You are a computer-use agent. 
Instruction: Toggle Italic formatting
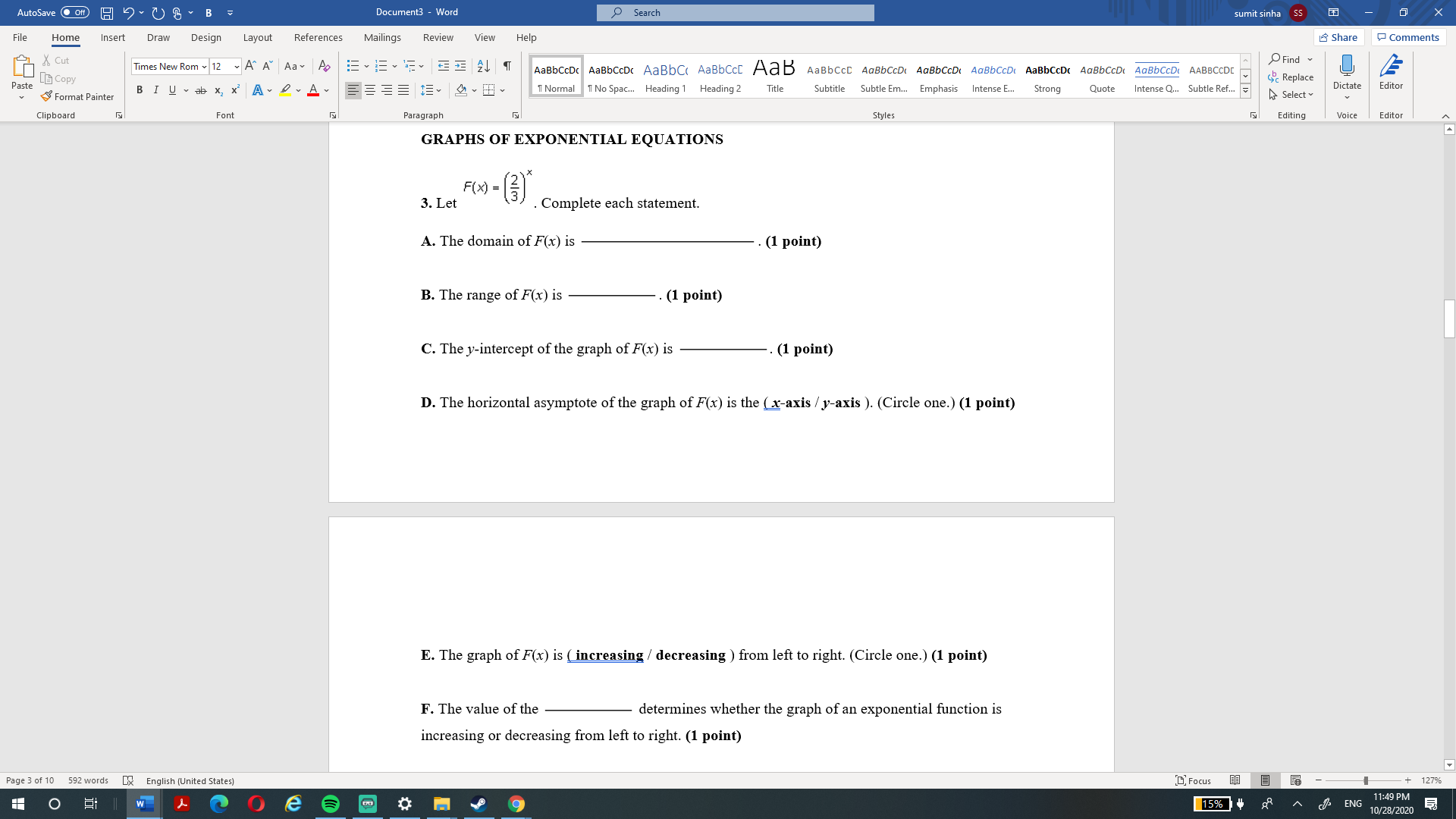(x=156, y=90)
